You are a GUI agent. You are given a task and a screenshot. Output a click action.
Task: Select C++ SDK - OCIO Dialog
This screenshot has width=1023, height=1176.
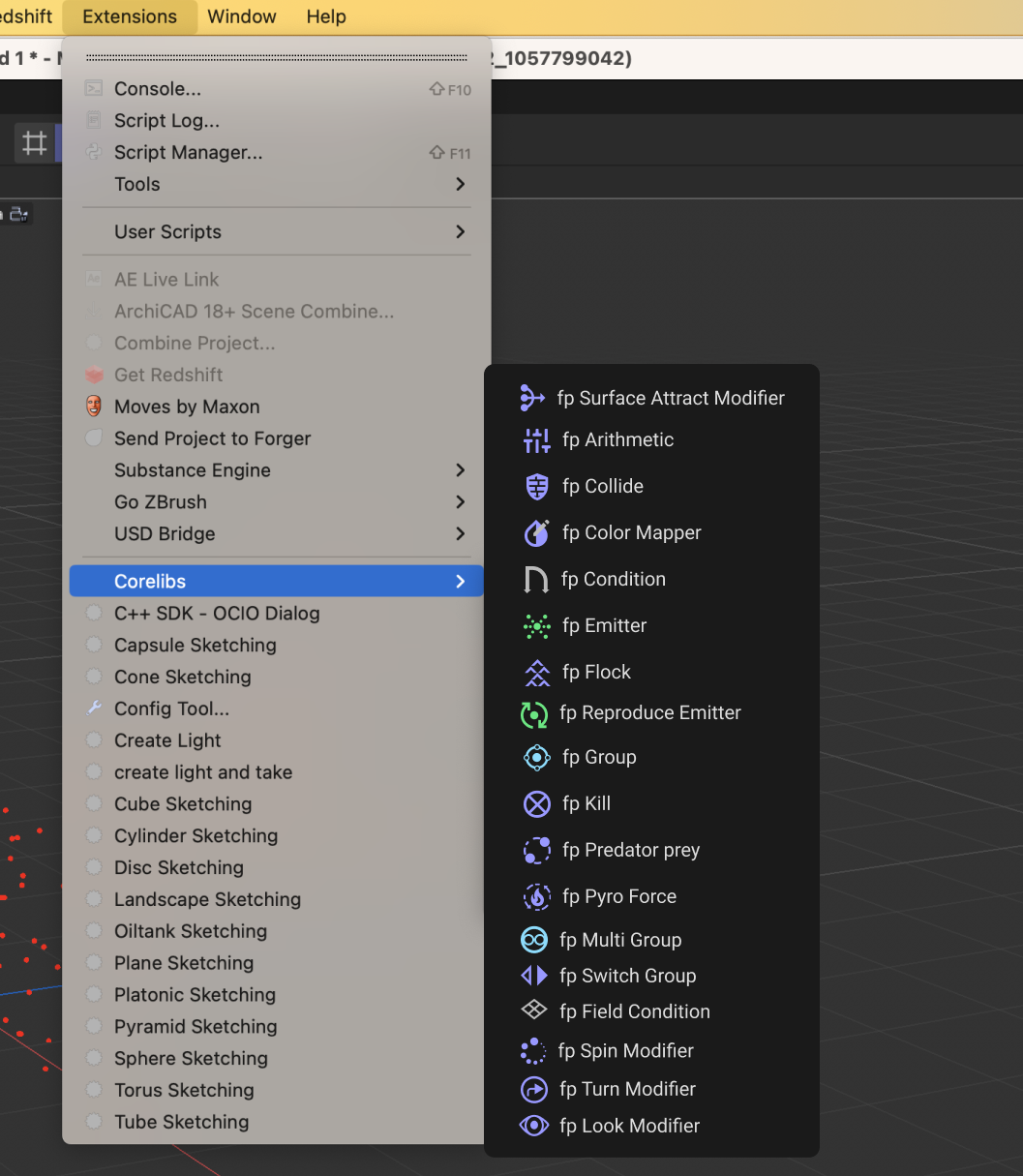277,614
